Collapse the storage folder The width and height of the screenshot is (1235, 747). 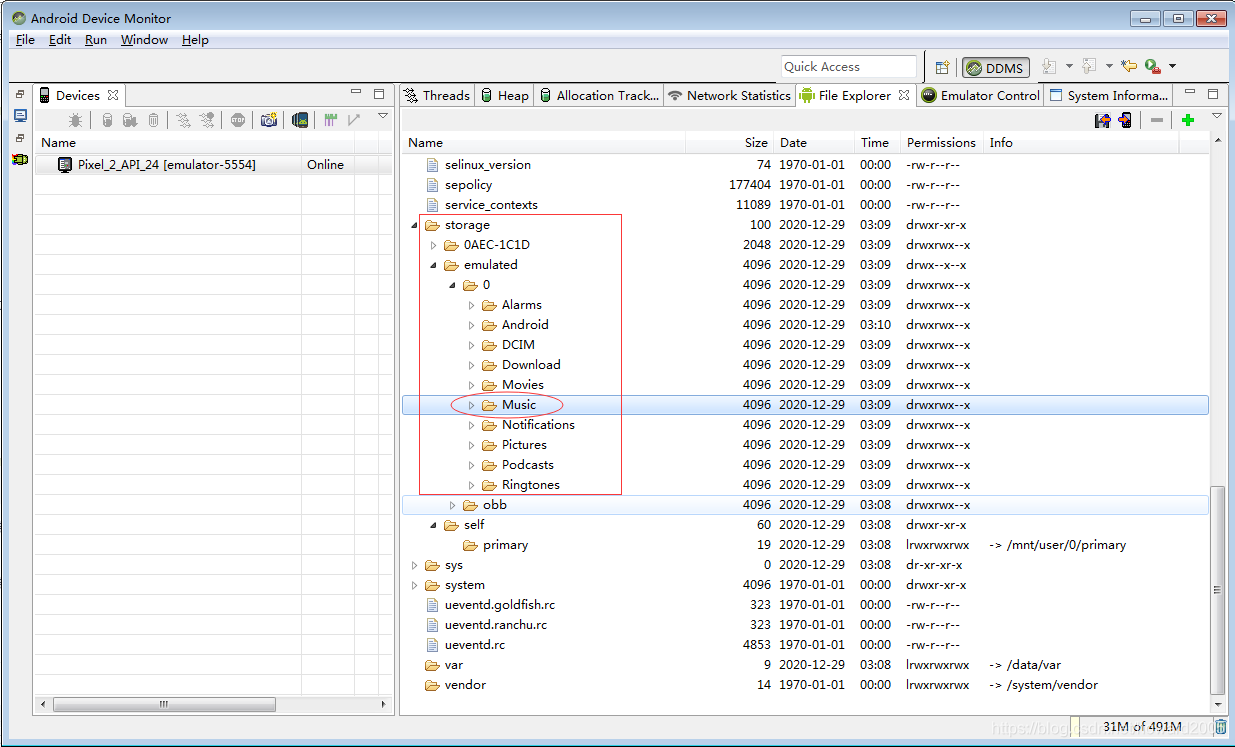(414, 225)
